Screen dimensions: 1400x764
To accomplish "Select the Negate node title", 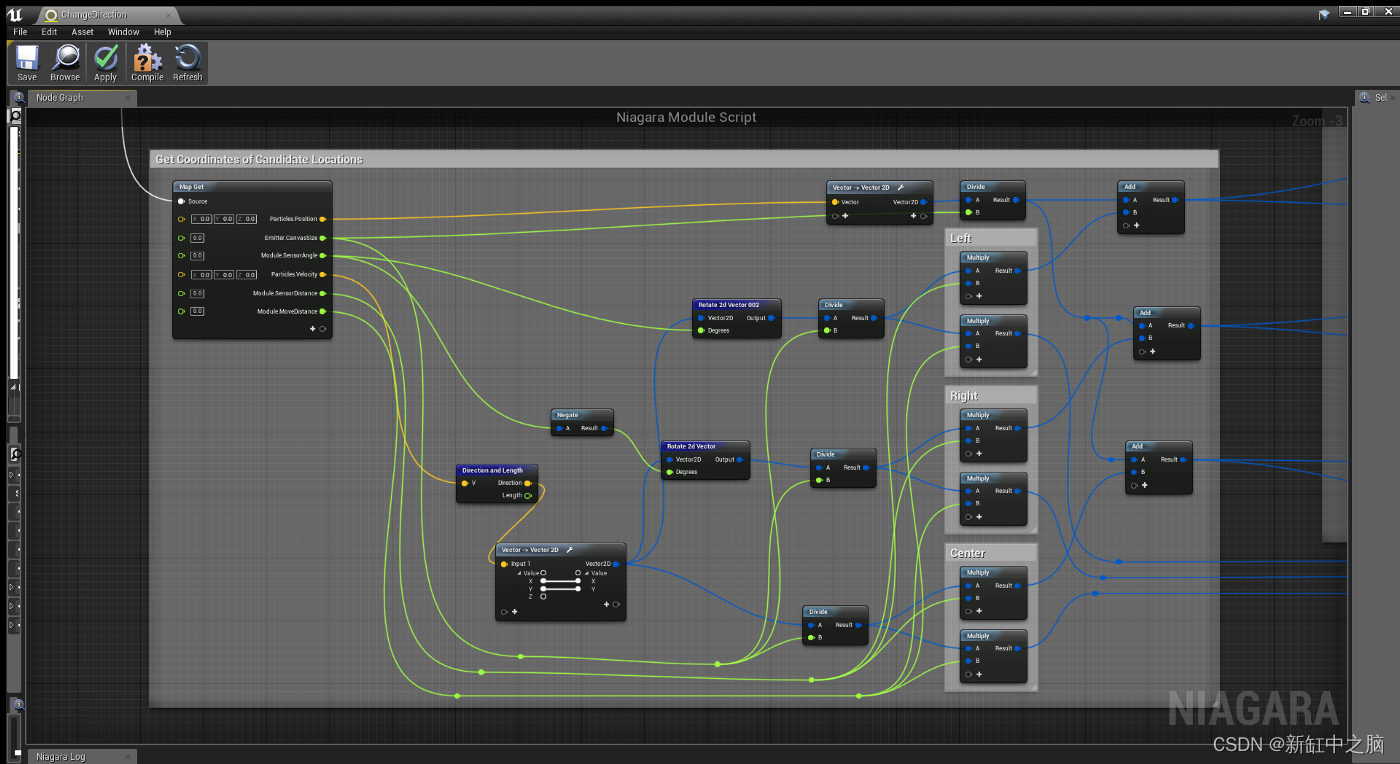I will [568, 415].
